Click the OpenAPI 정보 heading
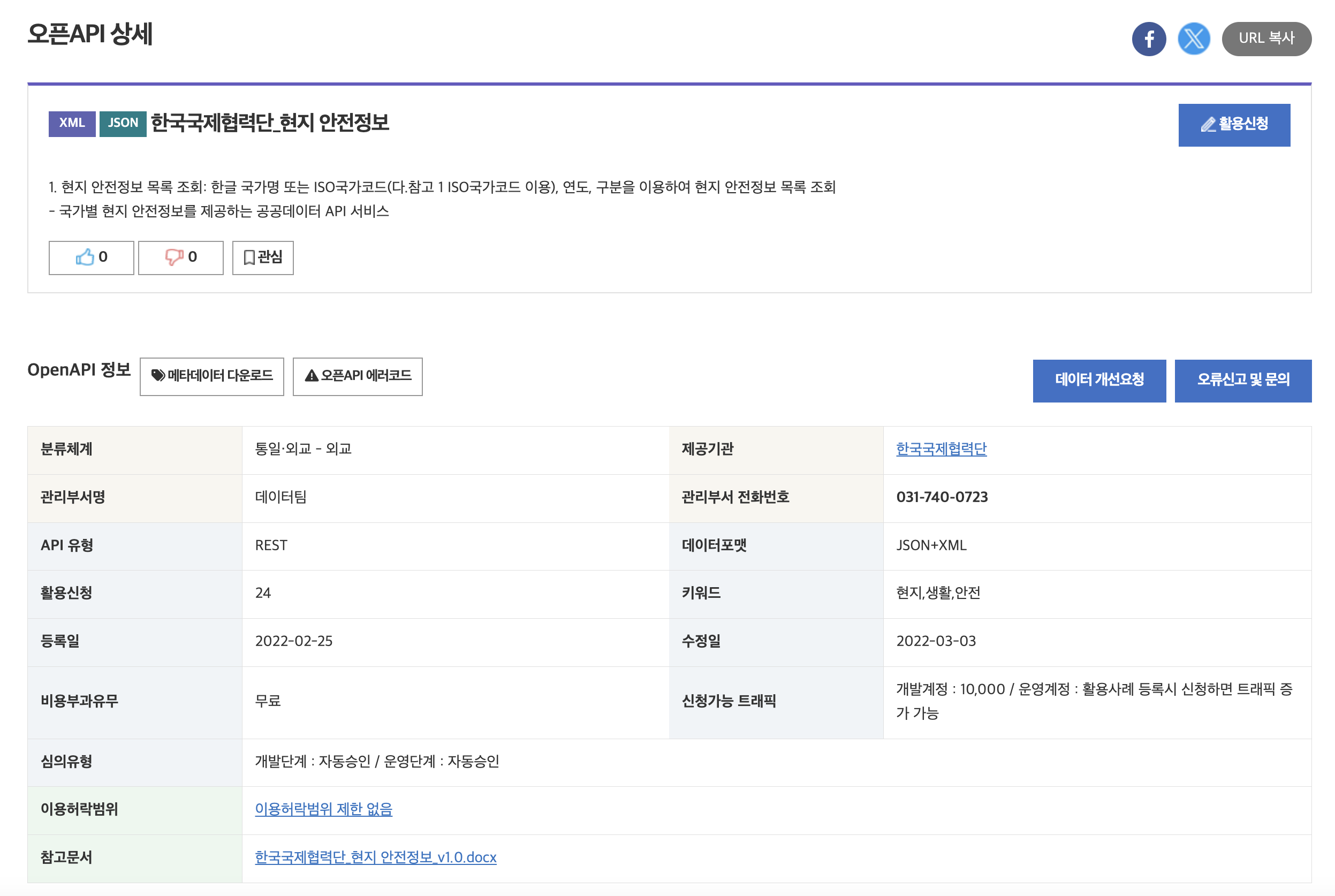1335x896 pixels. pyautogui.click(x=79, y=370)
